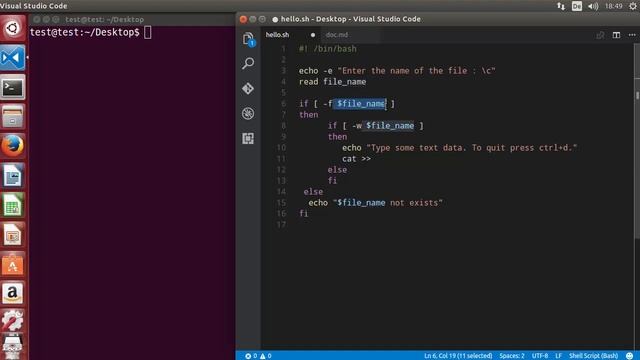
Task: Open LibreOffice Impress from the launcher
Action: (12, 235)
